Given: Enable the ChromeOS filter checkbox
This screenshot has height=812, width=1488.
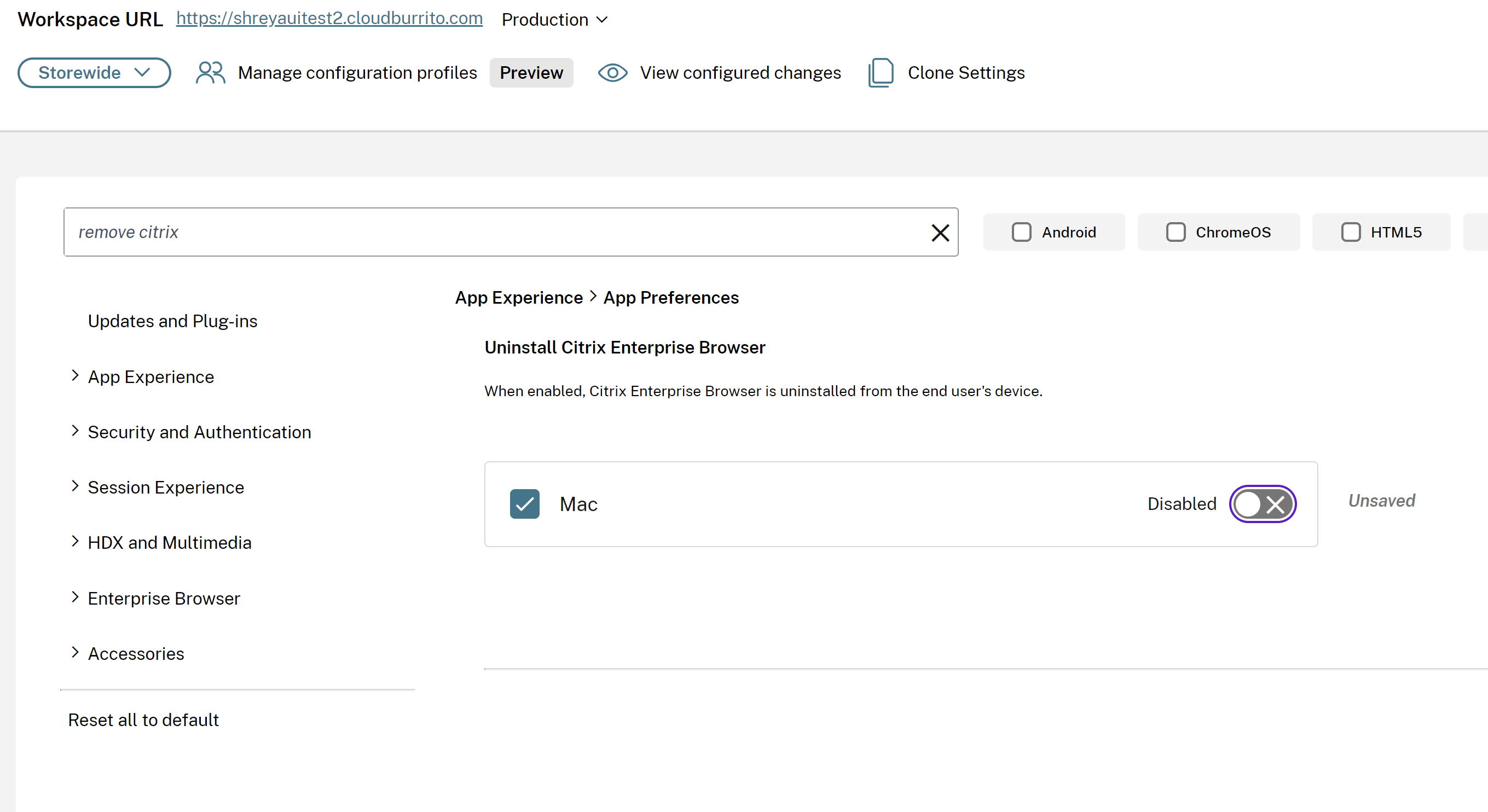Looking at the screenshot, I should click(1176, 232).
